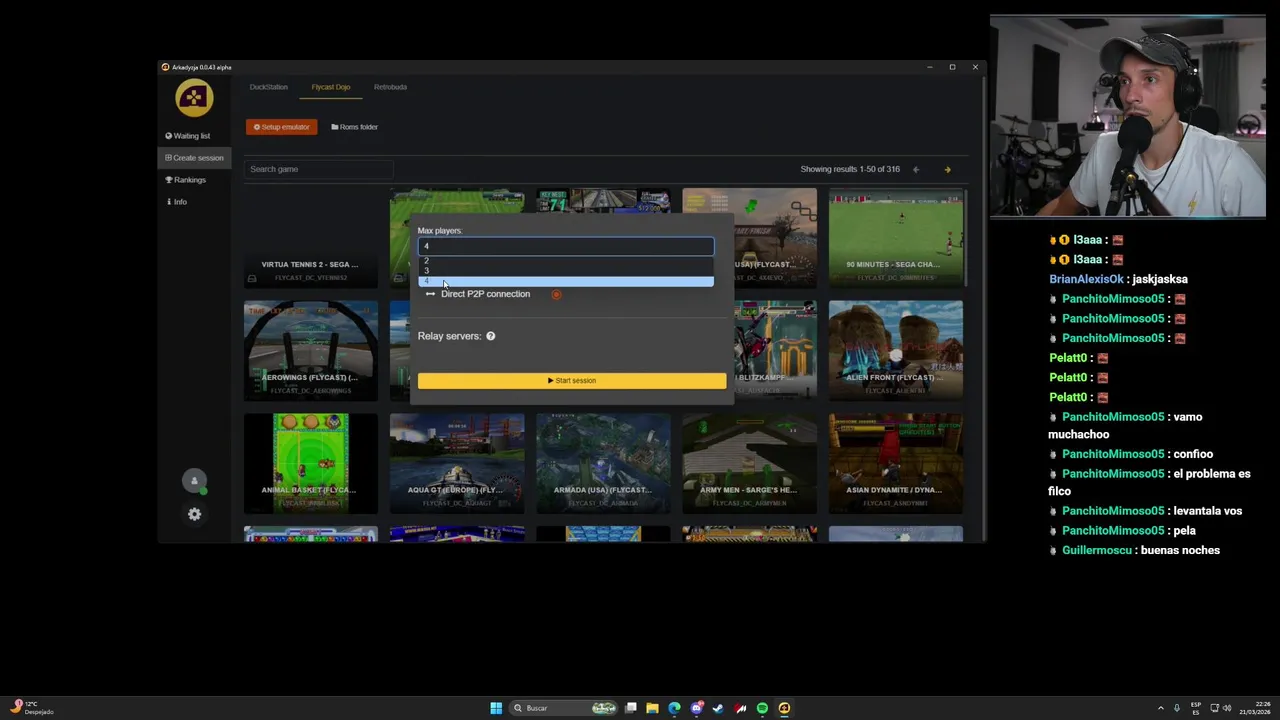Open the Windows Start menu
This screenshot has height=720, width=1280.
496,708
